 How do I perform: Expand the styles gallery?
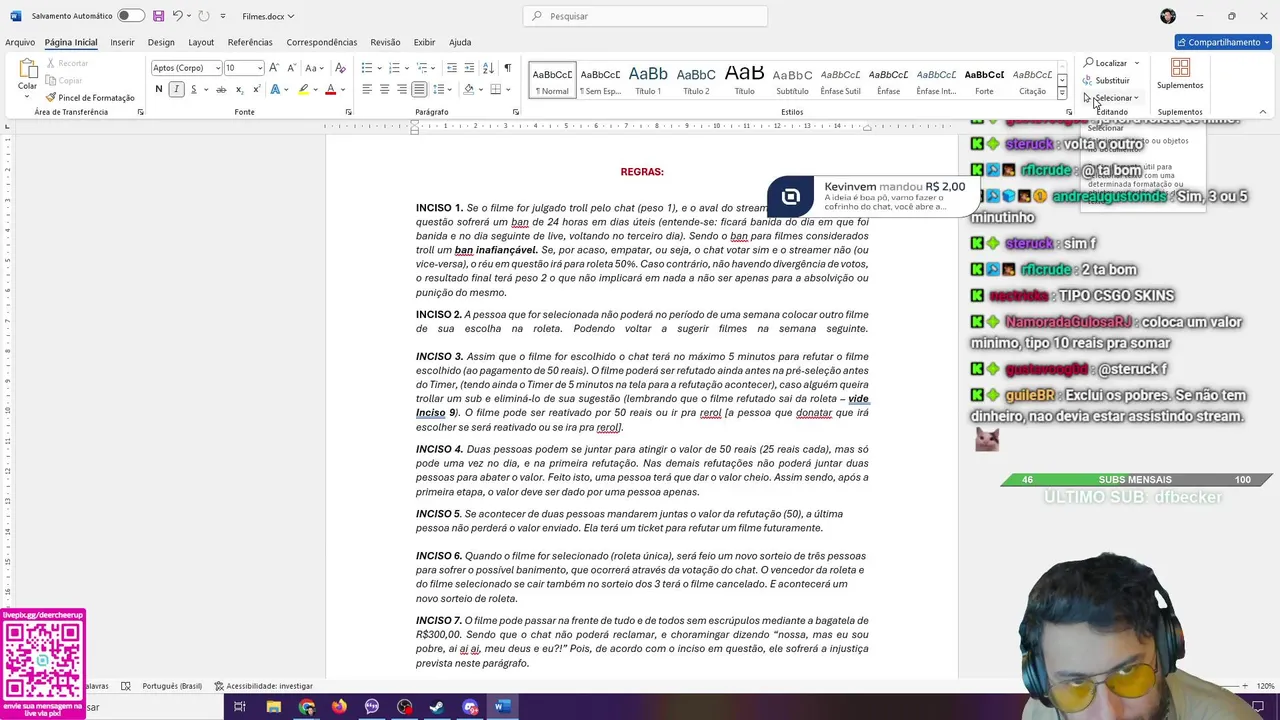(1062, 93)
